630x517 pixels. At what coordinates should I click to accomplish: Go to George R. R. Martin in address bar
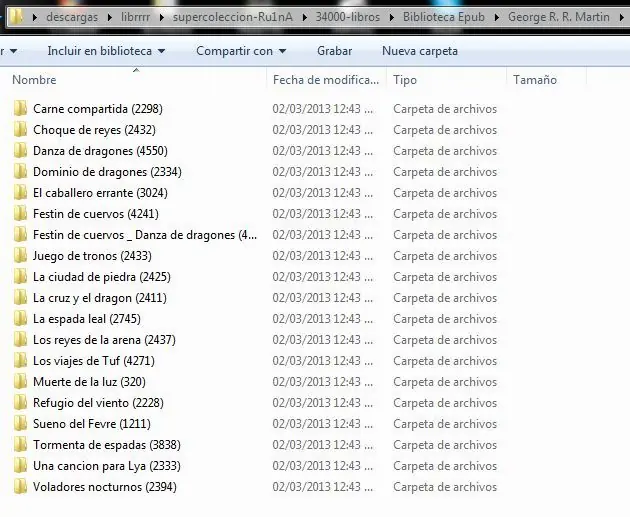tap(558, 17)
